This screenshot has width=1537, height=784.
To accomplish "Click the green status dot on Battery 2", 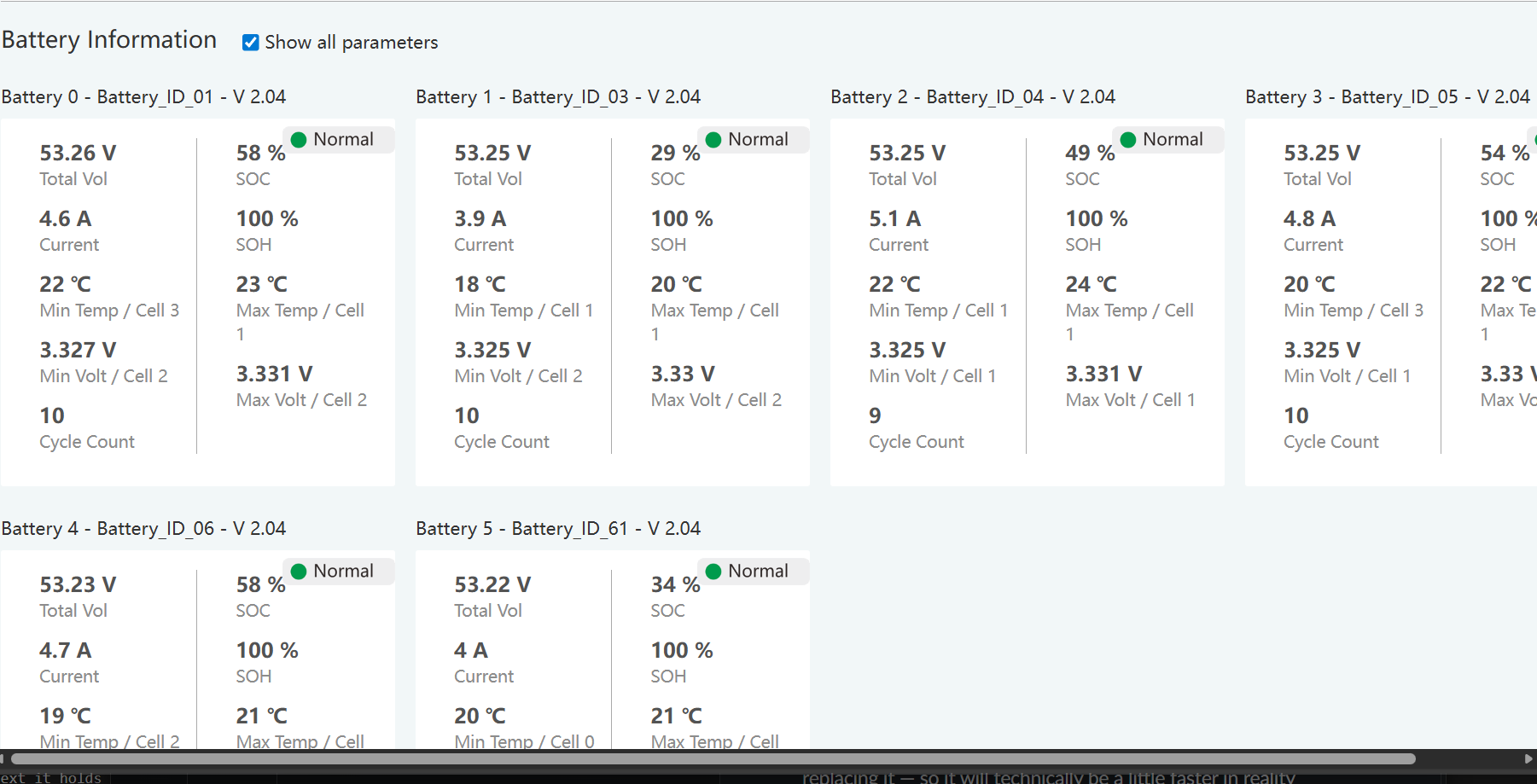I will coord(1128,140).
